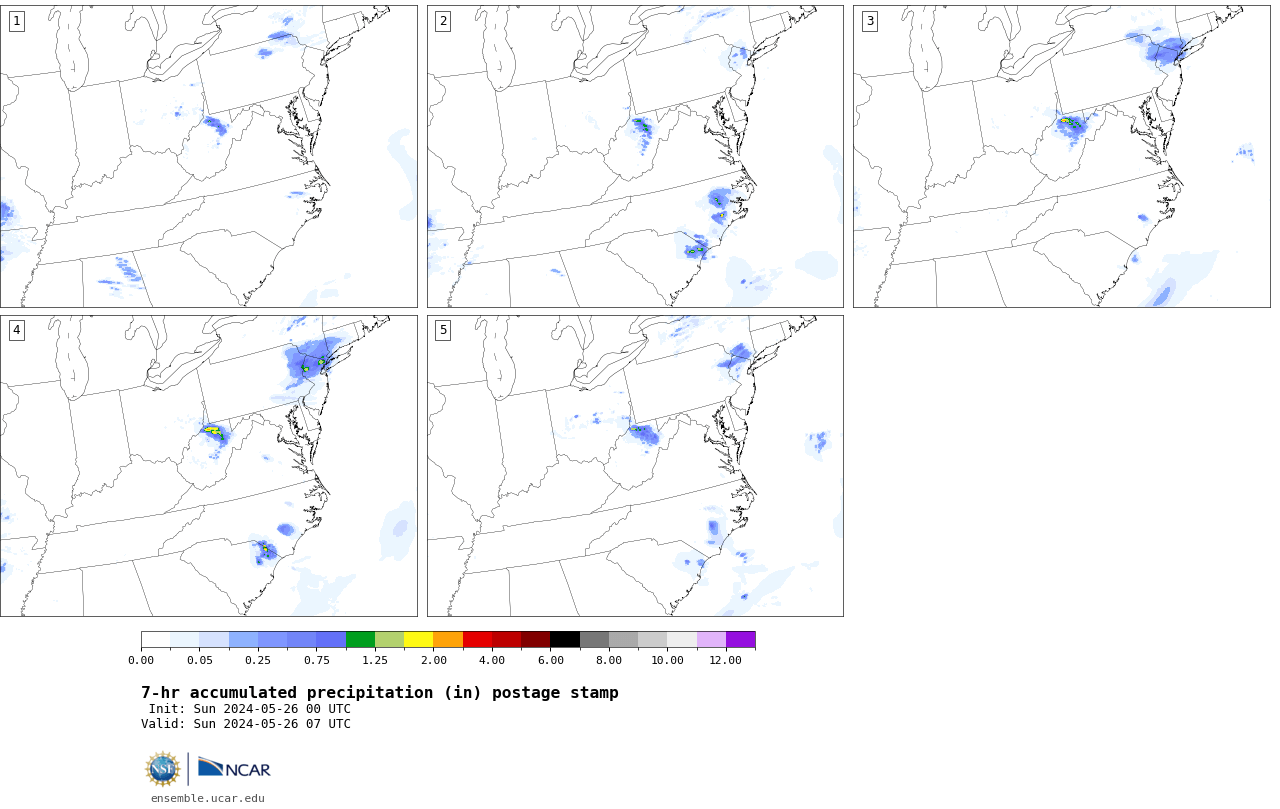Select the white 0.00 swatch at legend start
The width and height of the screenshot is (1280, 809).
point(155,640)
